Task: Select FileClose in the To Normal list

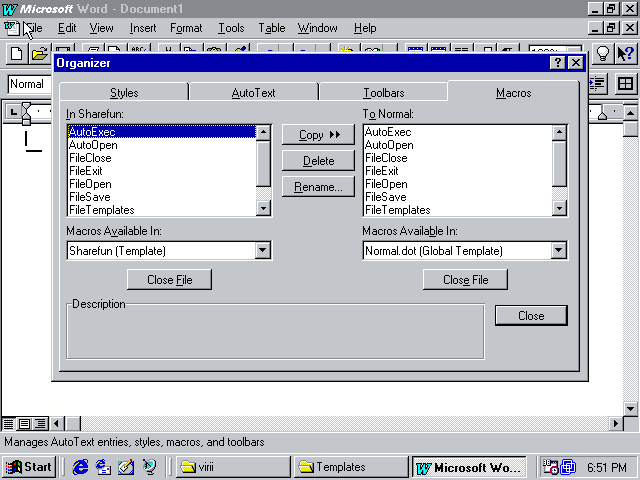Action: 458,158
